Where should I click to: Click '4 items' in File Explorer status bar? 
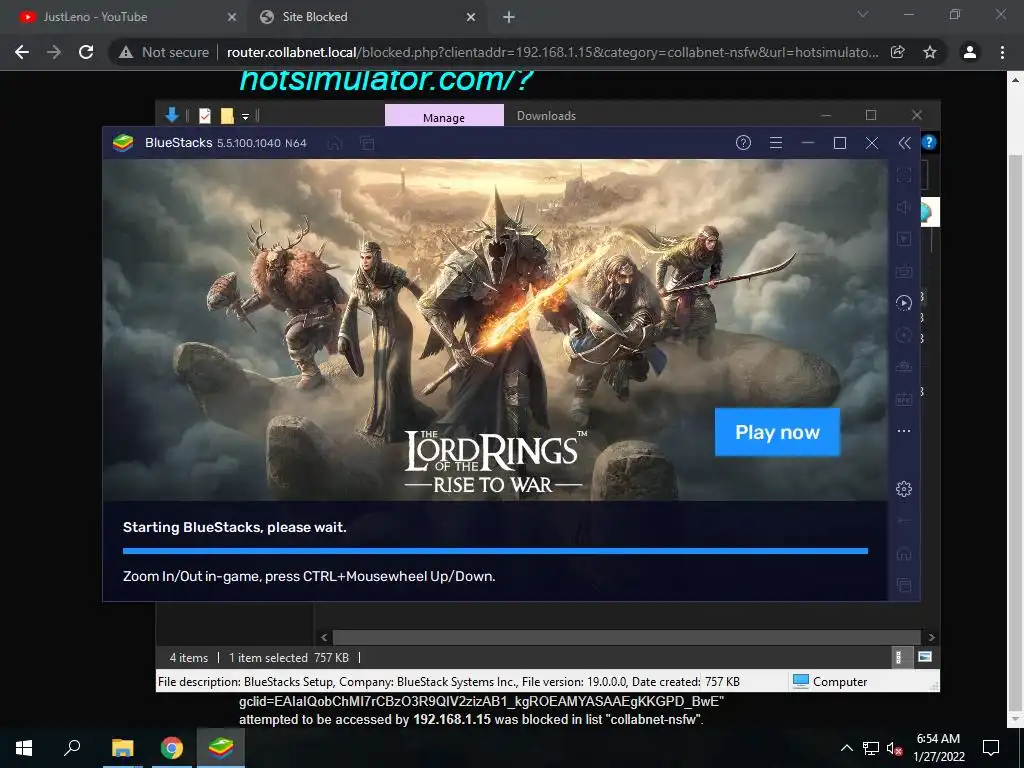[x=189, y=658]
